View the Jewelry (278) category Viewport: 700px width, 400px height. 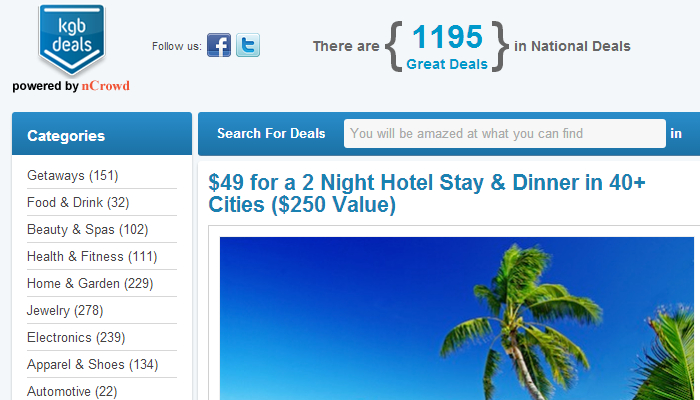tap(65, 310)
